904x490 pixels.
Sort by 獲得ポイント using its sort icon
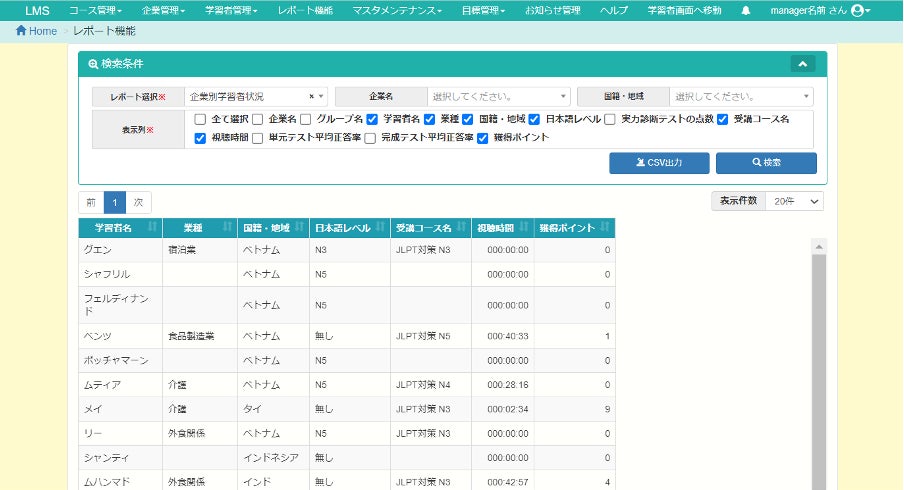[606, 228]
